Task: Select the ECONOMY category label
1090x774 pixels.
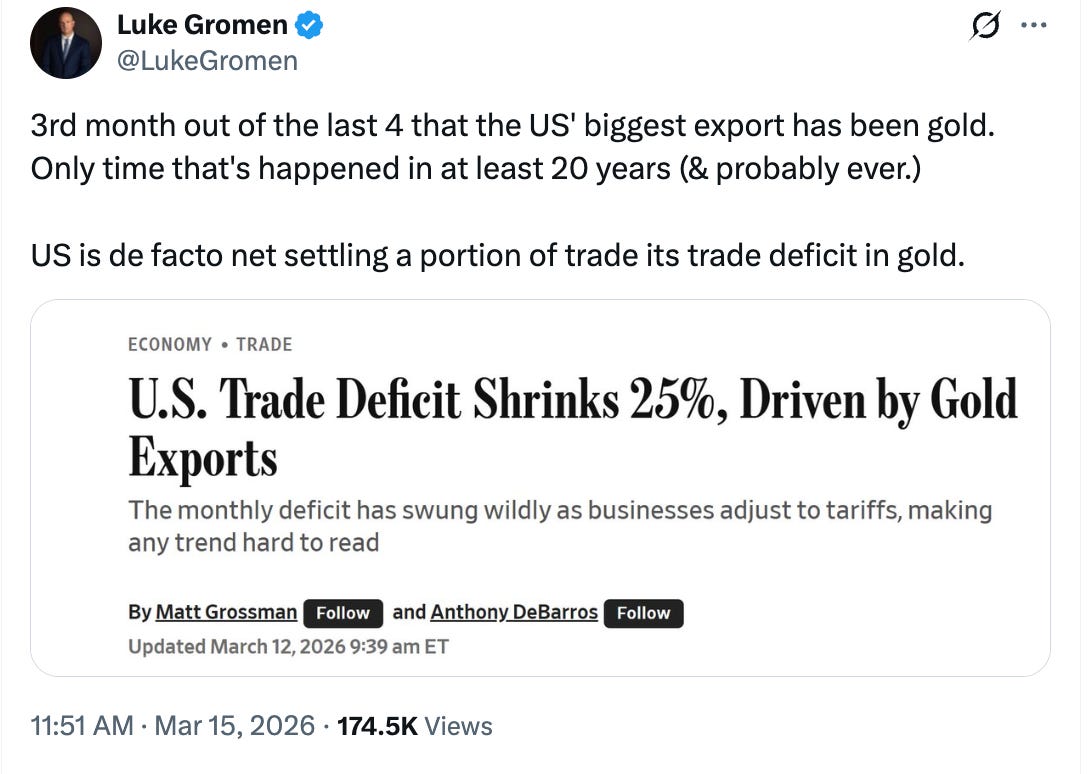Action: tap(170, 345)
